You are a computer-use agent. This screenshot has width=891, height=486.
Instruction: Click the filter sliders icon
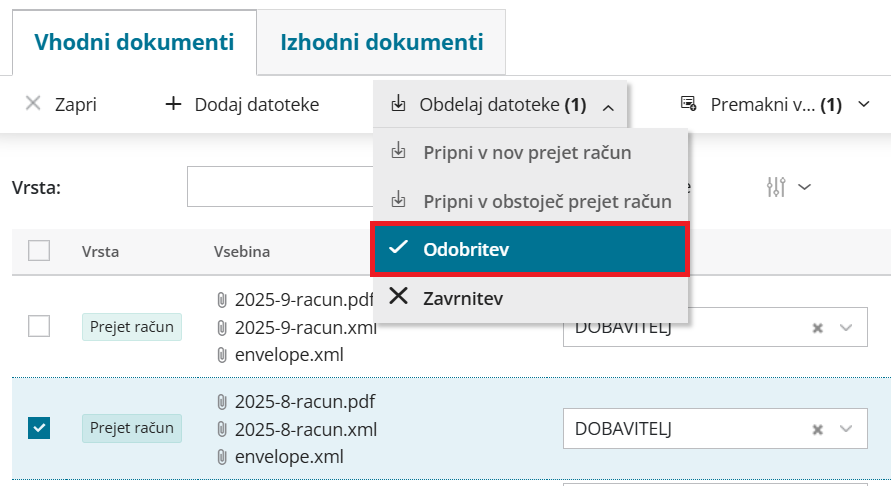click(x=776, y=186)
